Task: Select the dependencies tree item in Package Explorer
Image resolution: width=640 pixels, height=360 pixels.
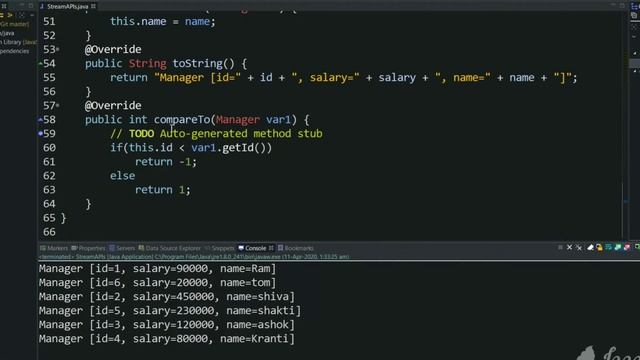Action: pos(15,51)
